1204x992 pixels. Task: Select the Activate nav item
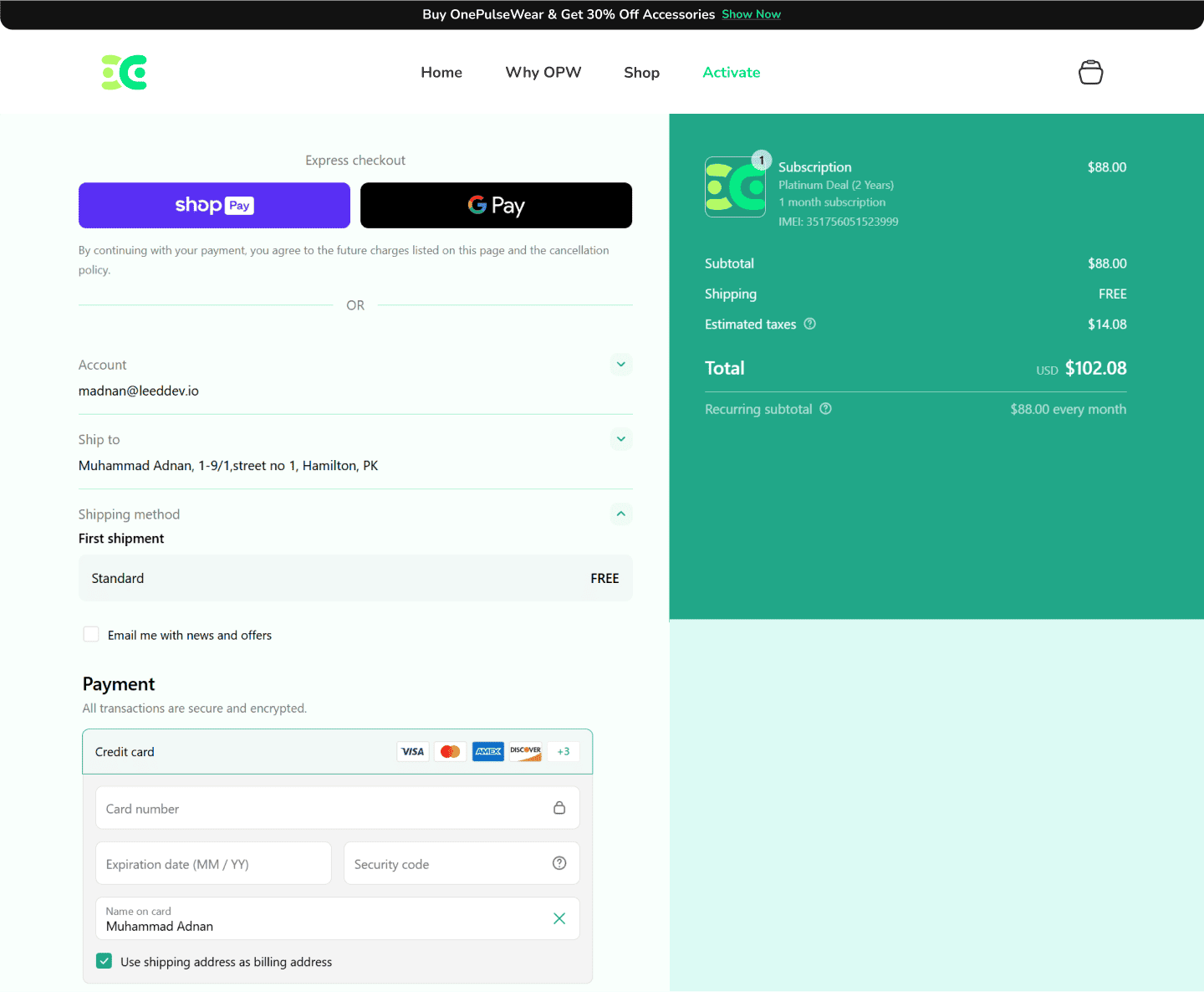pyautogui.click(x=732, y=73)
